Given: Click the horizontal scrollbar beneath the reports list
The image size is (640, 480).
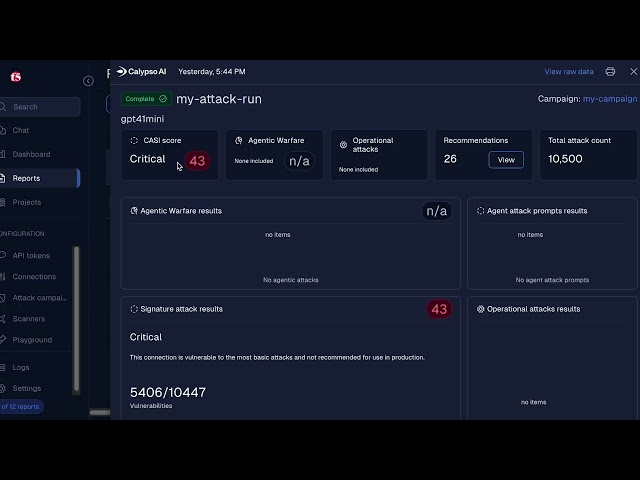Looking at the screenshot, I should point(100,412).
